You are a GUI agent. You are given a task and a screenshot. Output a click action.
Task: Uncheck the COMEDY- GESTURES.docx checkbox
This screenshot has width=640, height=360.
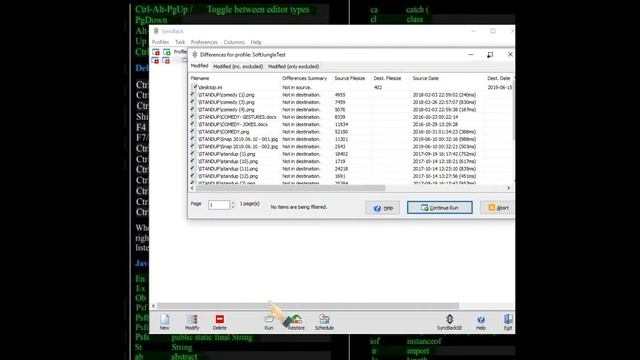tap(193, 116)
